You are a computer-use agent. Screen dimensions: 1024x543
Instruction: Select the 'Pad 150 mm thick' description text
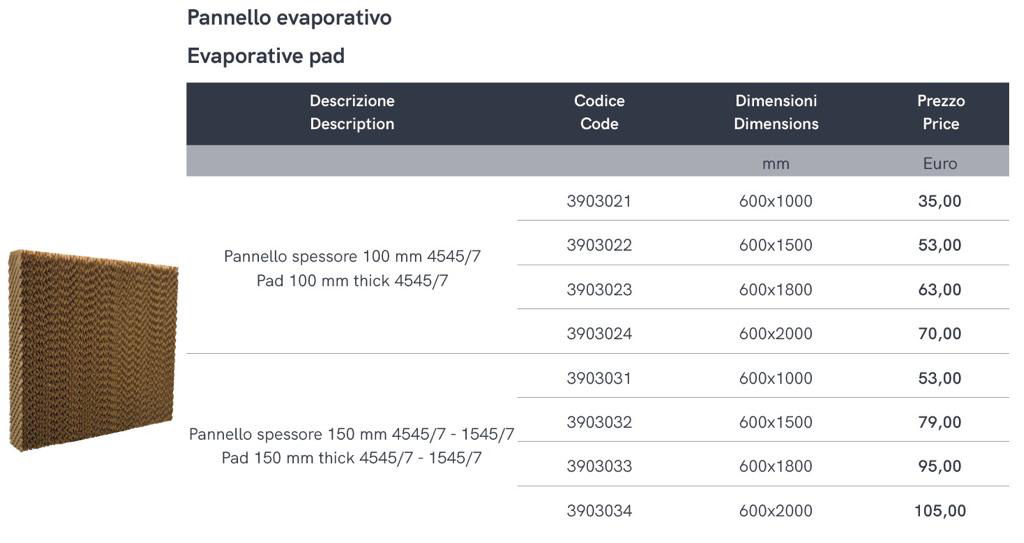(288, 458)
